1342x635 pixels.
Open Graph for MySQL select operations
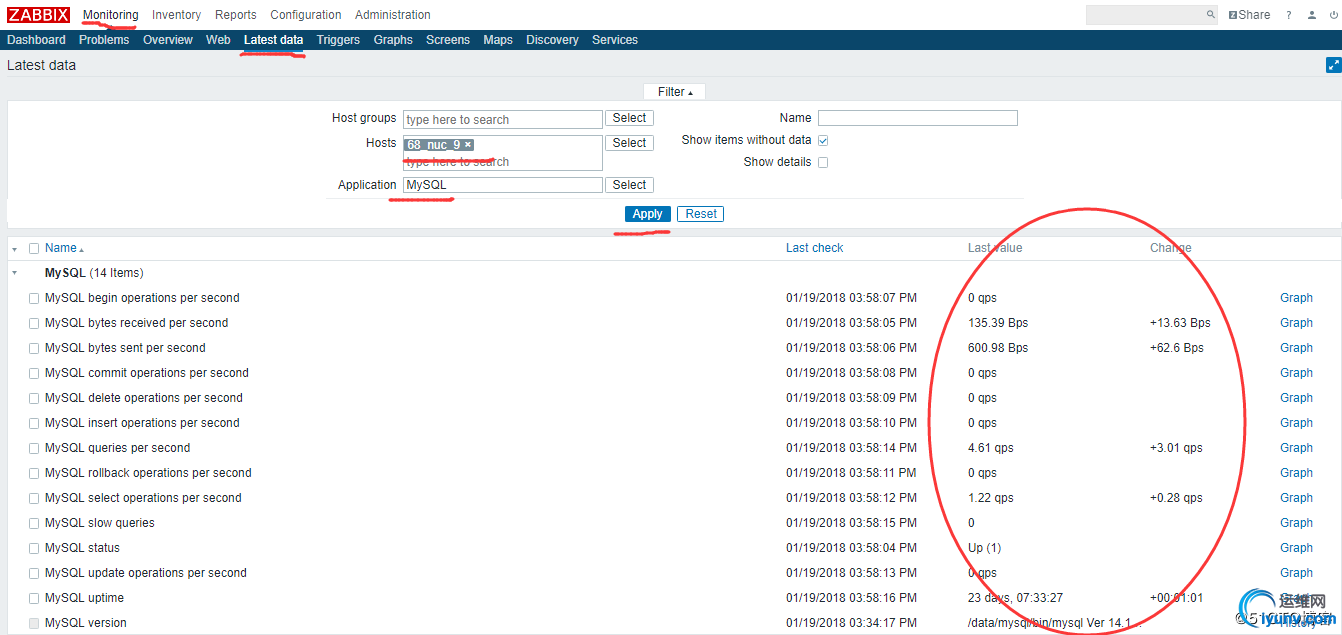coord(1296,498)
